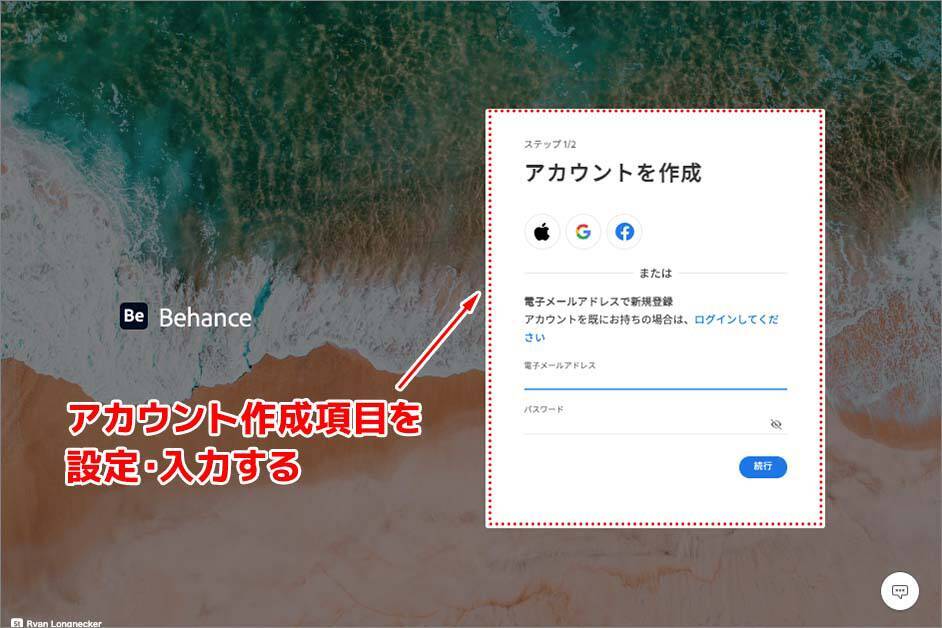Click the アカウントを作成 heading
The width and height of the screenshot is (942, 628).
pyautogui.click(x=613, y=172)
